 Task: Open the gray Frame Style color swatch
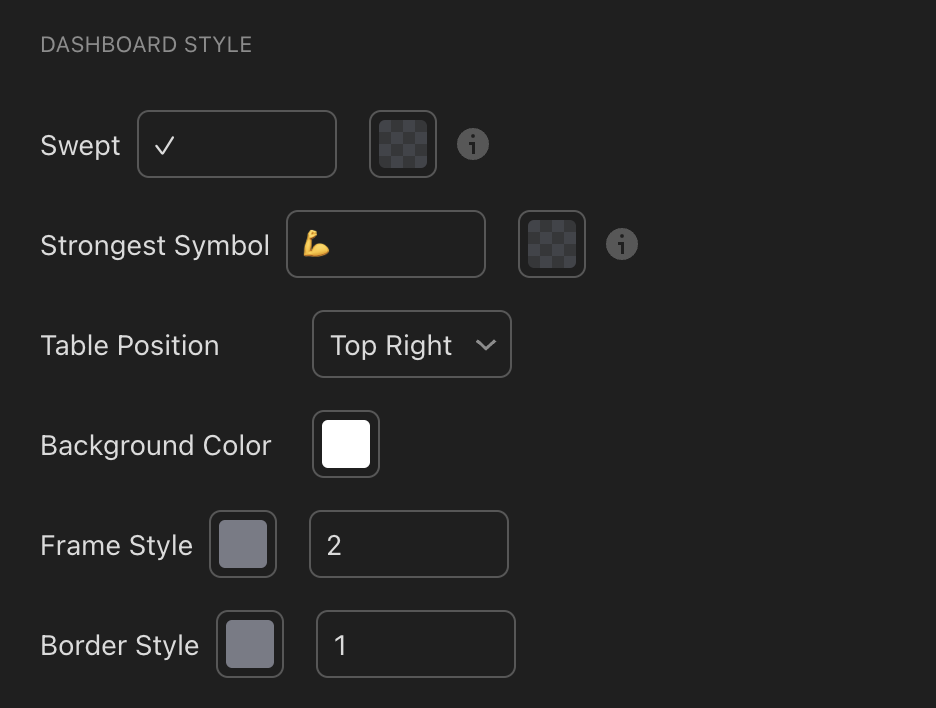[x=243, y=544]
